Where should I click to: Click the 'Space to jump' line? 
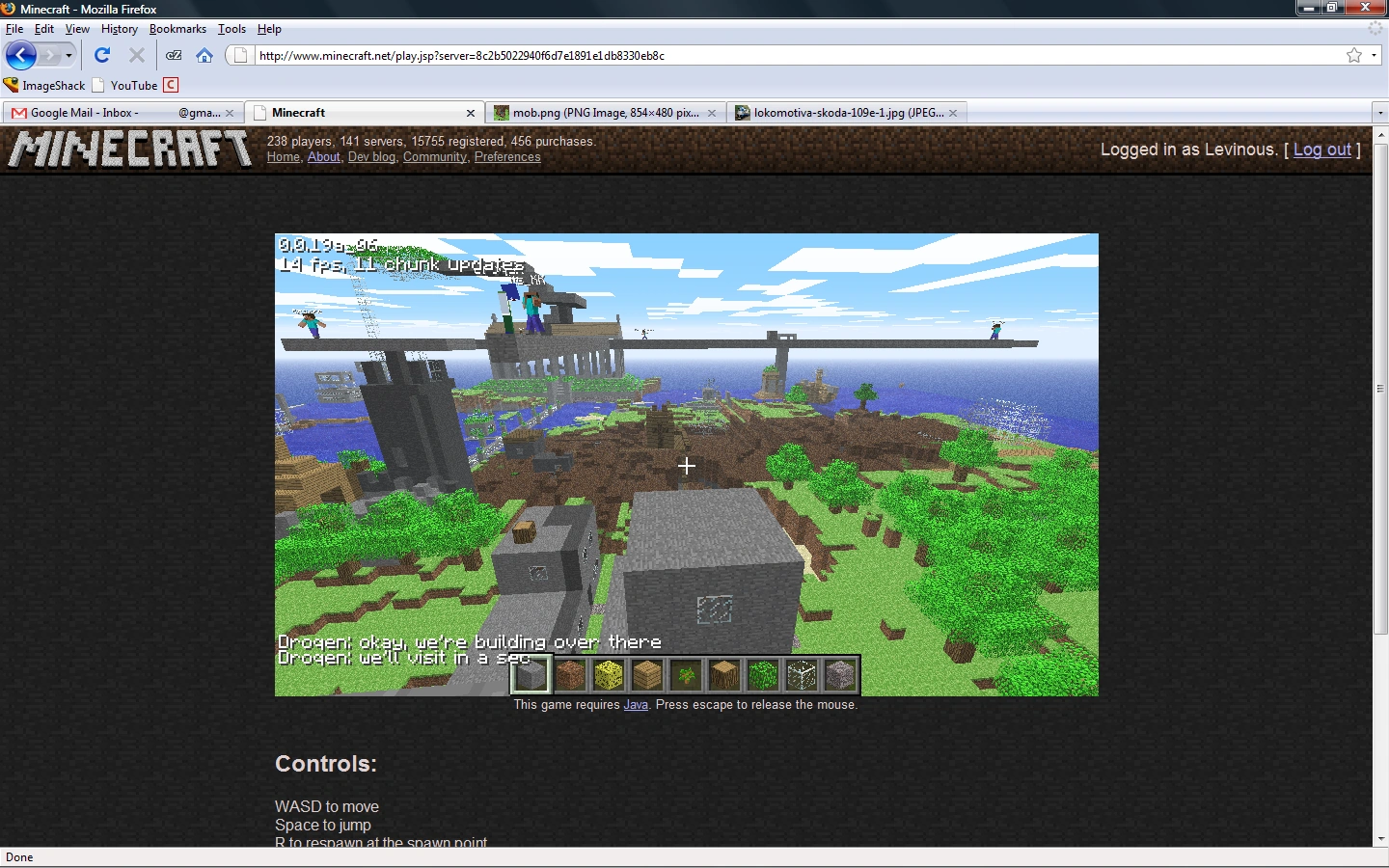[323, 825]
